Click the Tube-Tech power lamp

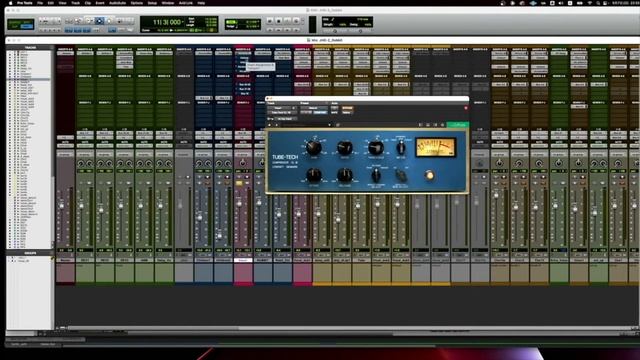[x=429, y=176]
